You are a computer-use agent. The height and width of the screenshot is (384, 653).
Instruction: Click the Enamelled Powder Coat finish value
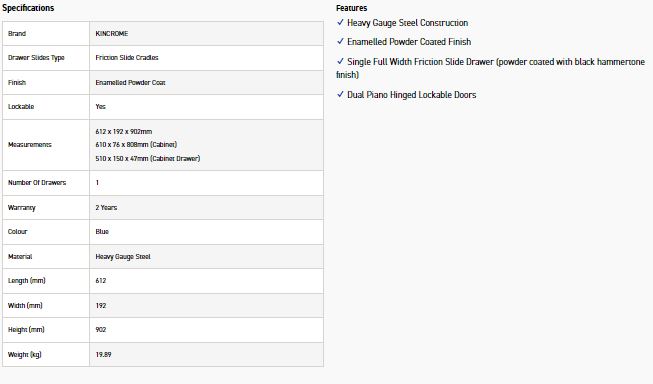point(130,82)
